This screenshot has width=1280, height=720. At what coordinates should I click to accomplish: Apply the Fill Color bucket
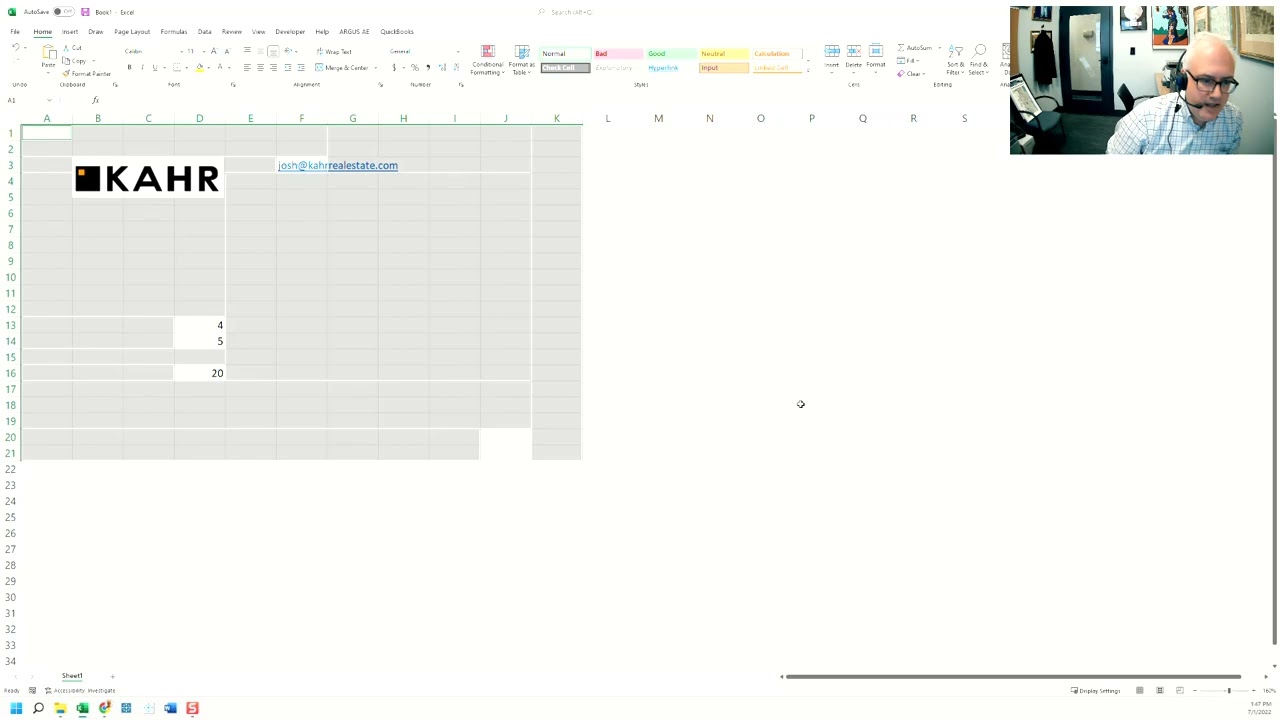(x=199, y=67)
